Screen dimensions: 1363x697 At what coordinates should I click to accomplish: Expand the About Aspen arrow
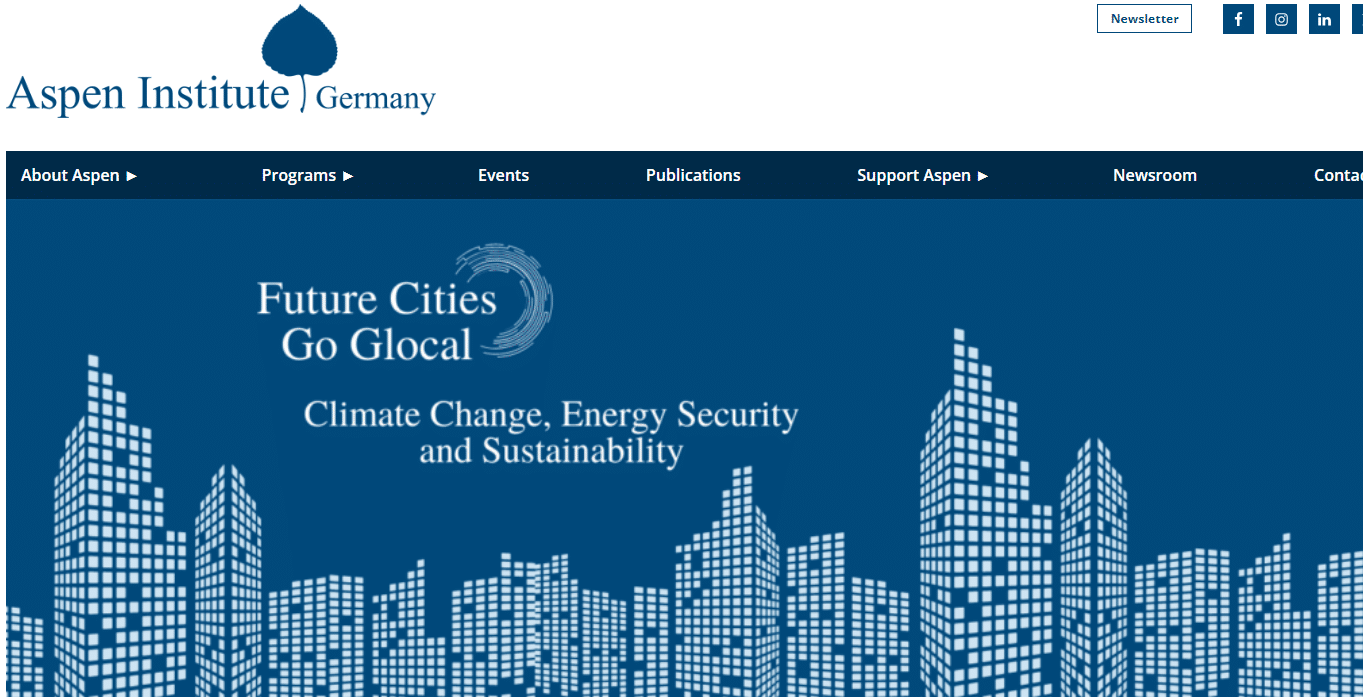click(x=132, y=176)
